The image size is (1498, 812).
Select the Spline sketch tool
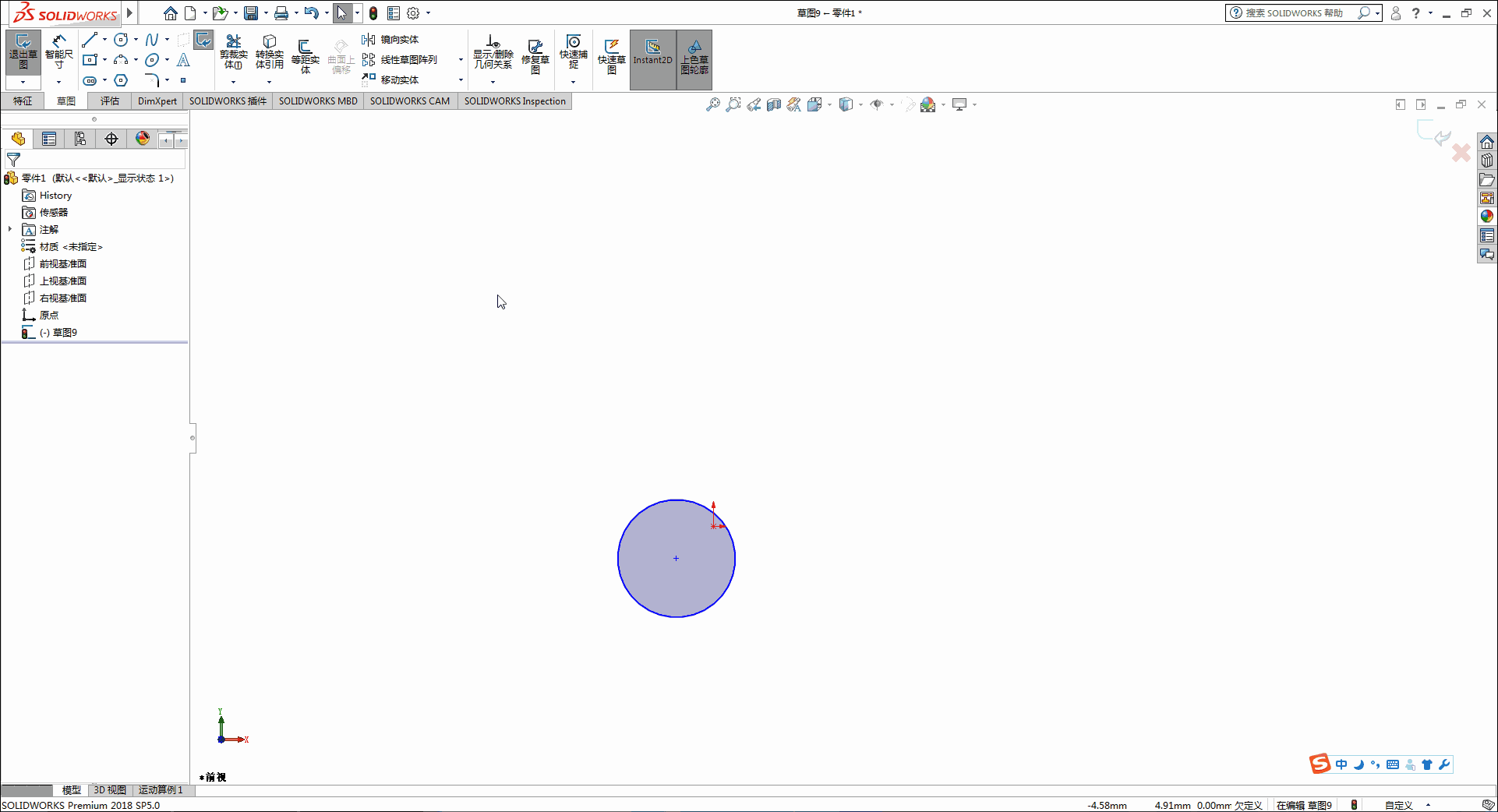click(152, 40)
